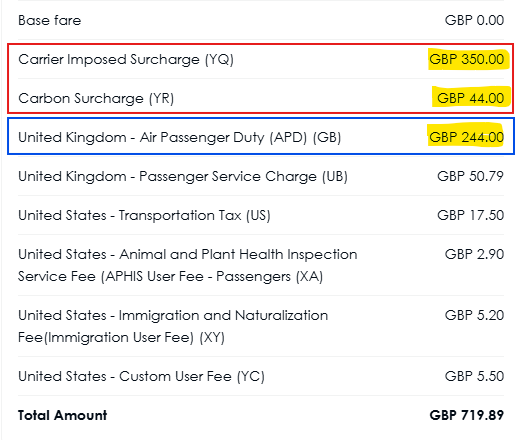Click the GBP 2.90 amount
The image size is (515, 440).
click(474, 254)
